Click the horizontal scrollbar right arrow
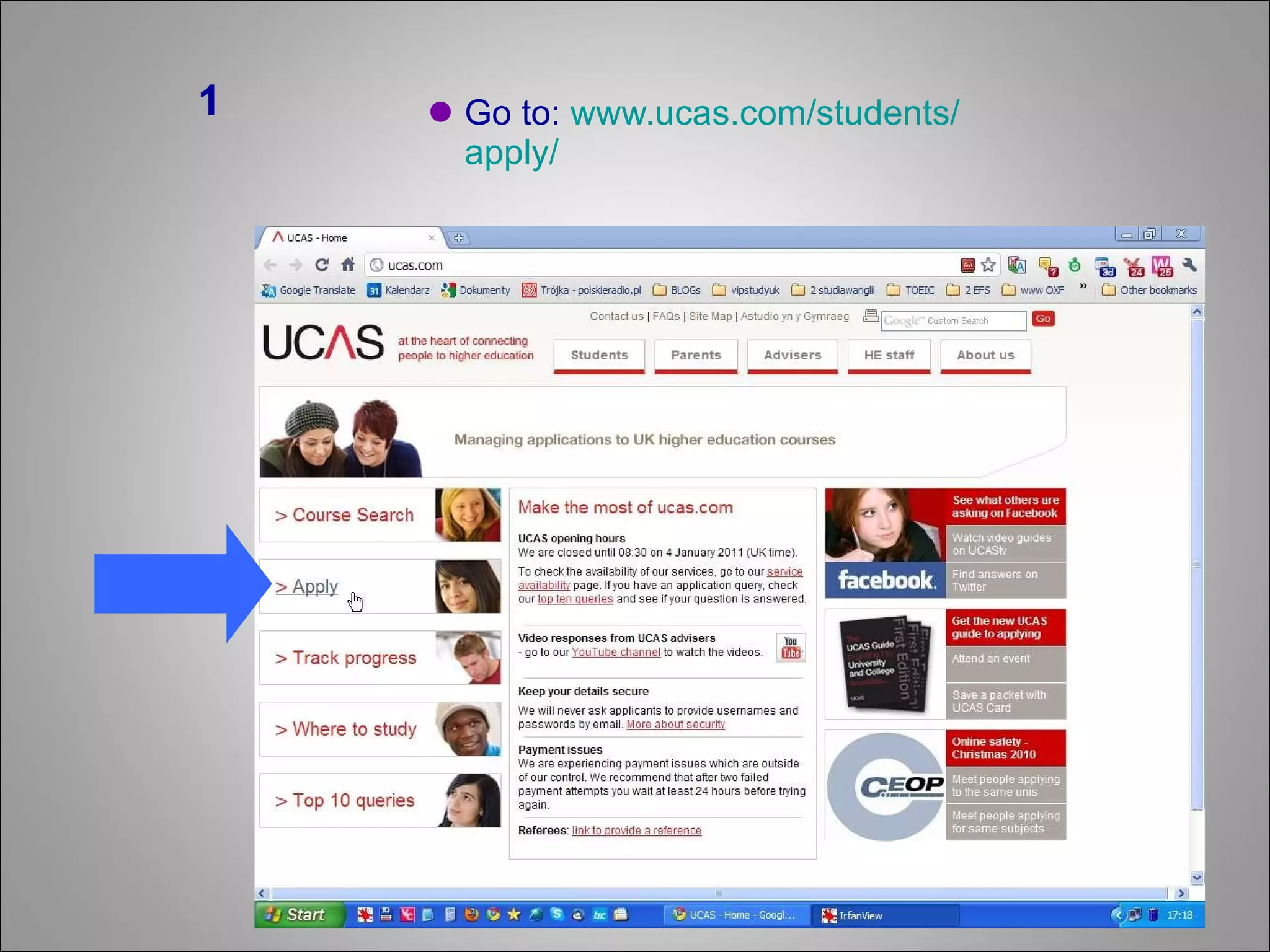 pyautogui.click(x=1181, y=893)
